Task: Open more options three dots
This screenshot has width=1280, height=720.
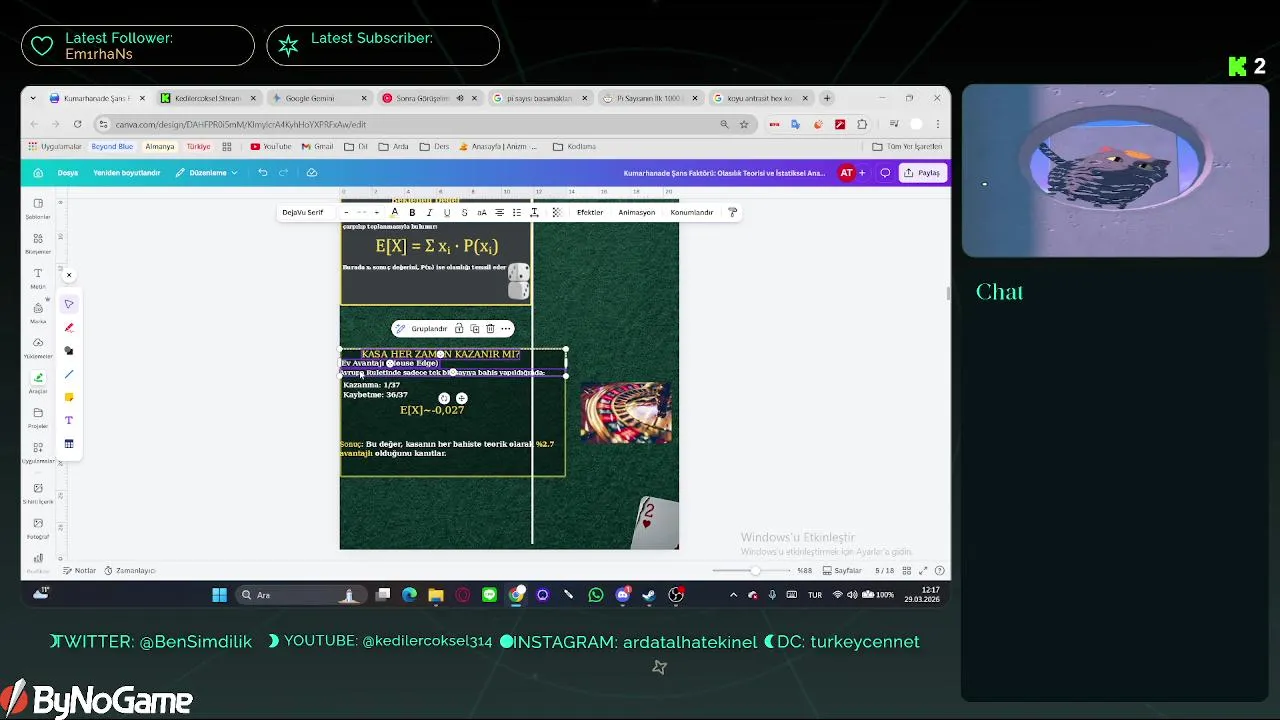Action: pyautogui.click(x=505, y=328)
